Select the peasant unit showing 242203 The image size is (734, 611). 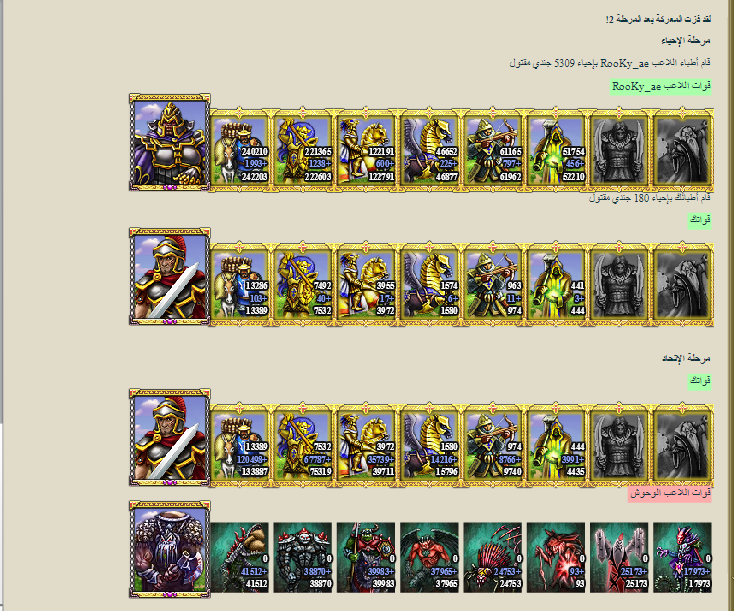[x=240, y=151]
